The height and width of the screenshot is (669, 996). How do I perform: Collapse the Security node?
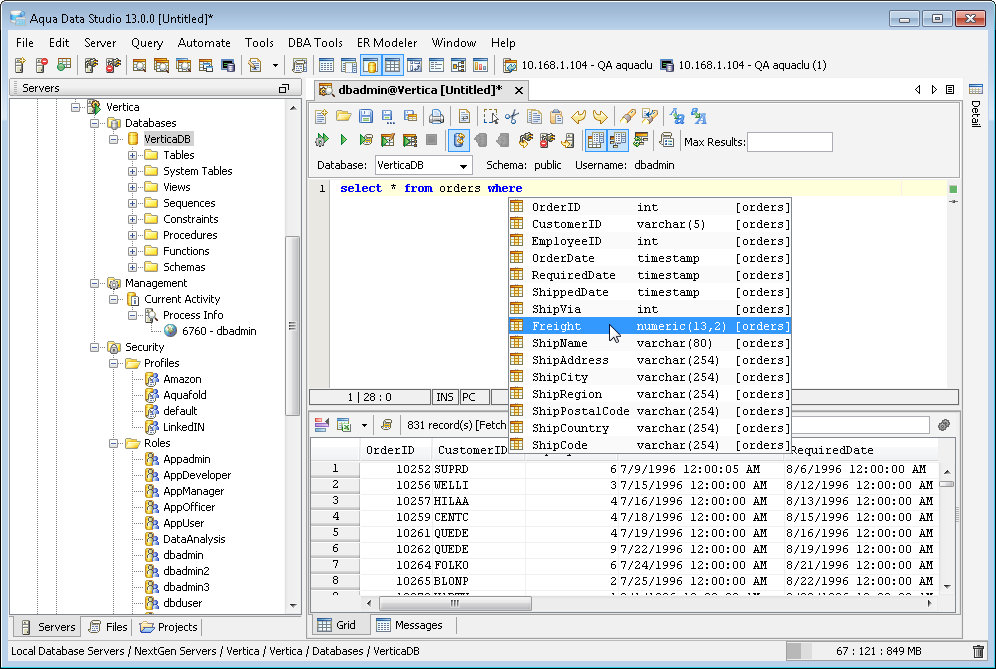pyautogui.click(x=94, y=347)
